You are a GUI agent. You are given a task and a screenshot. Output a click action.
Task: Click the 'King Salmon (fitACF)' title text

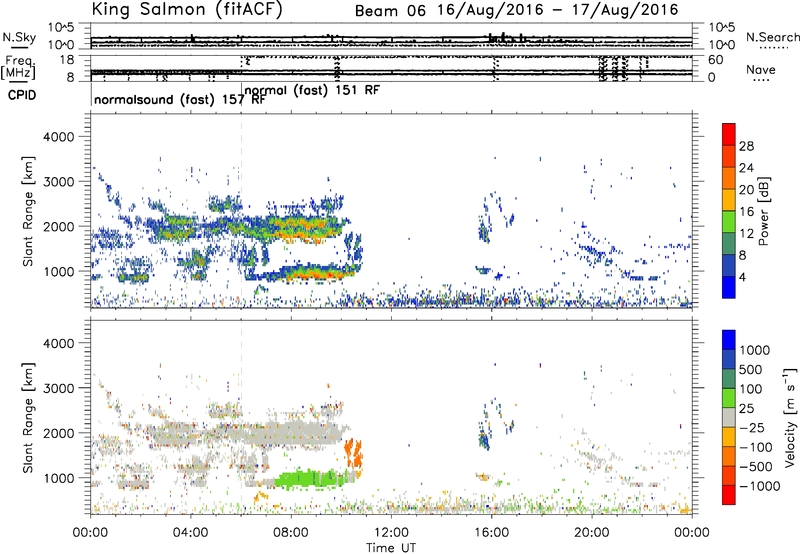tap(187, 10)
